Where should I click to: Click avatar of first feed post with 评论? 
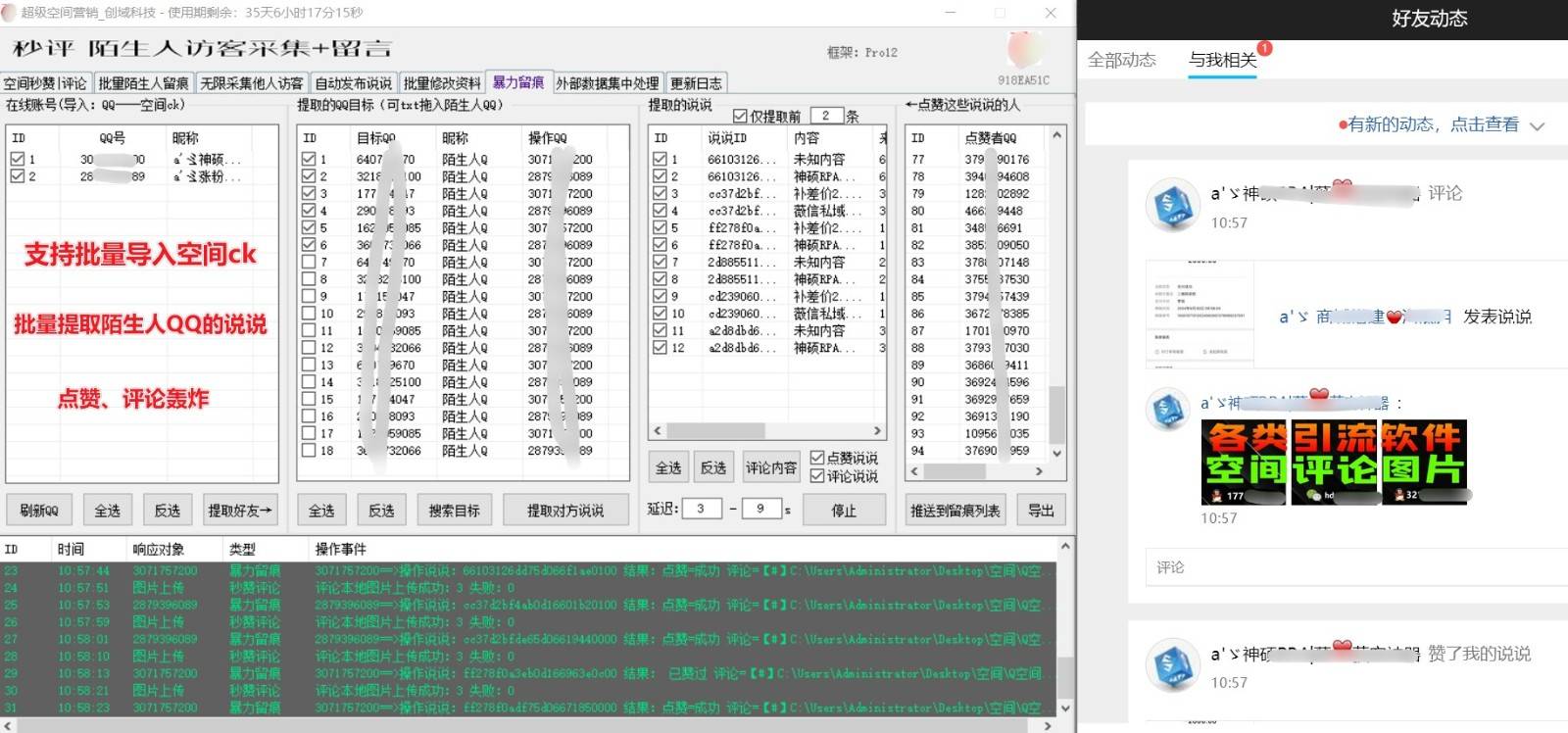click(x=1173, y=206)
